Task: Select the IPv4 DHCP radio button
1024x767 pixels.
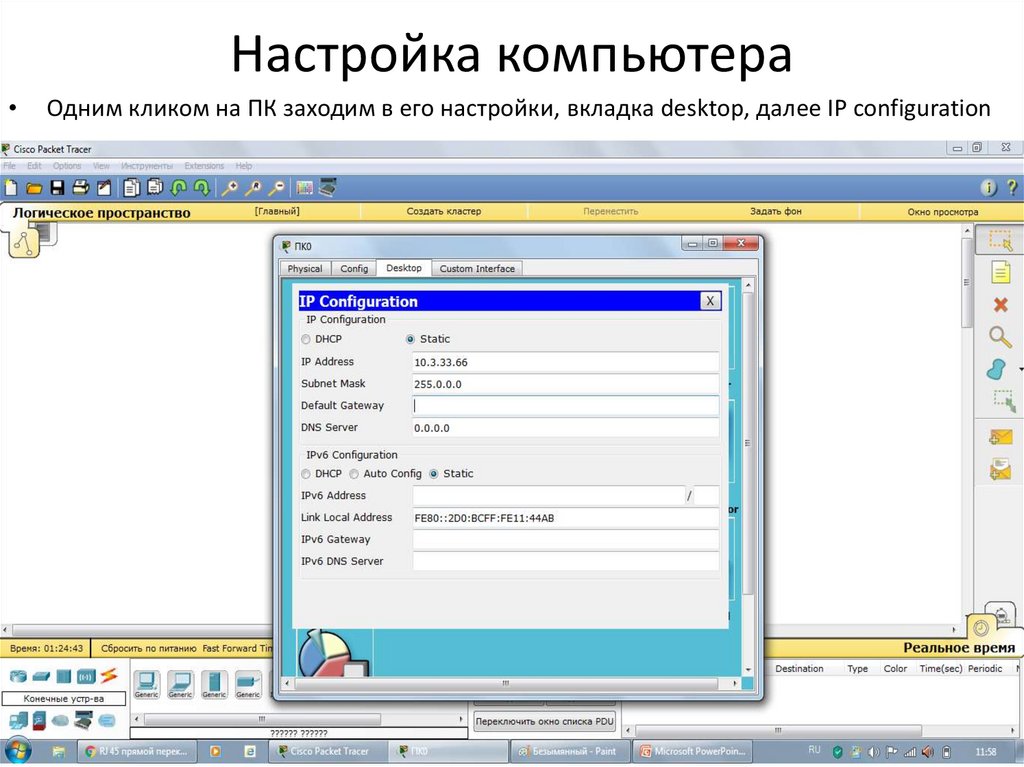Action: pyautogui.click(x=306, y=339)
